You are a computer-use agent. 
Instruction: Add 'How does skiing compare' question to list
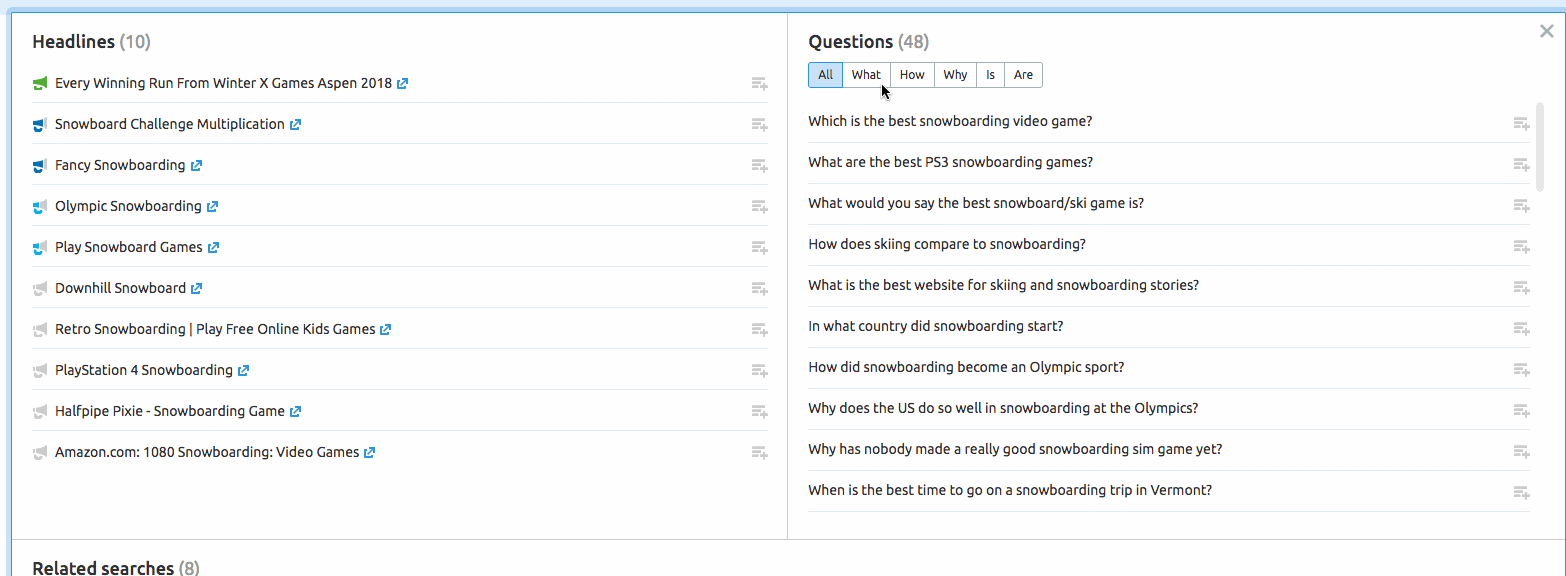pos(1521,246)
